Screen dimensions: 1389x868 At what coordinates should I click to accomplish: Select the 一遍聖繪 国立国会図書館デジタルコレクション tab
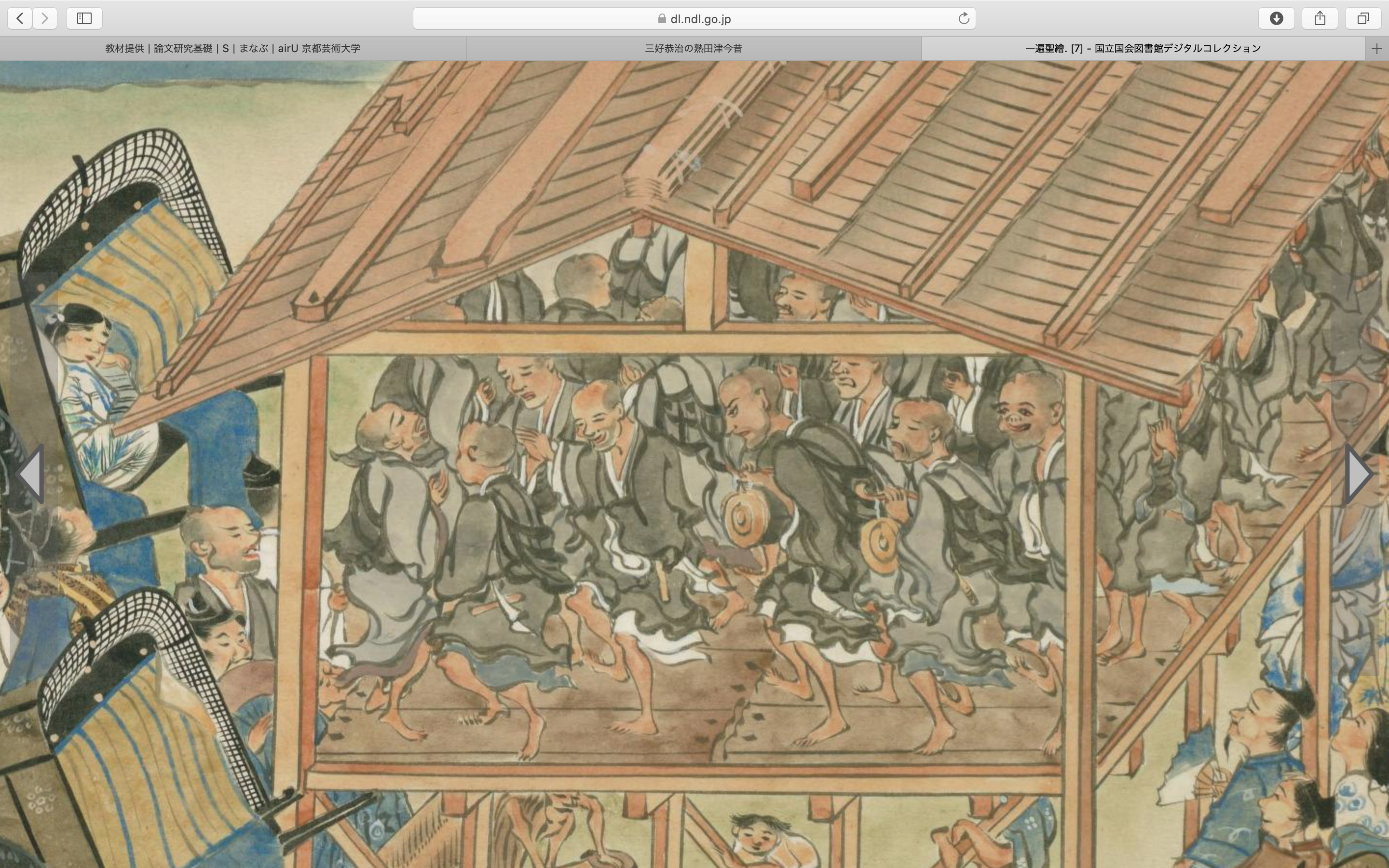point(1142,49)
